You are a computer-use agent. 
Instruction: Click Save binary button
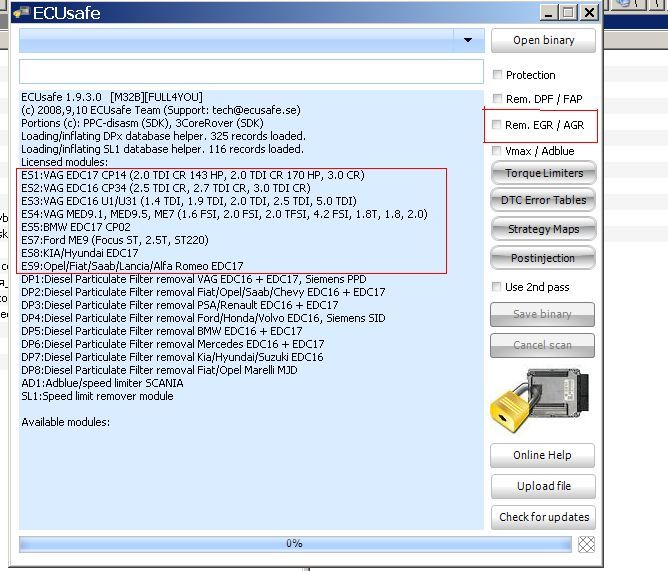[x=542, y=314]
